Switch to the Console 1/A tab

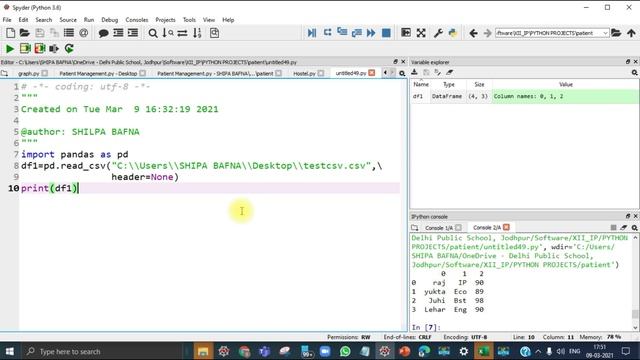(x=439, y=228)
